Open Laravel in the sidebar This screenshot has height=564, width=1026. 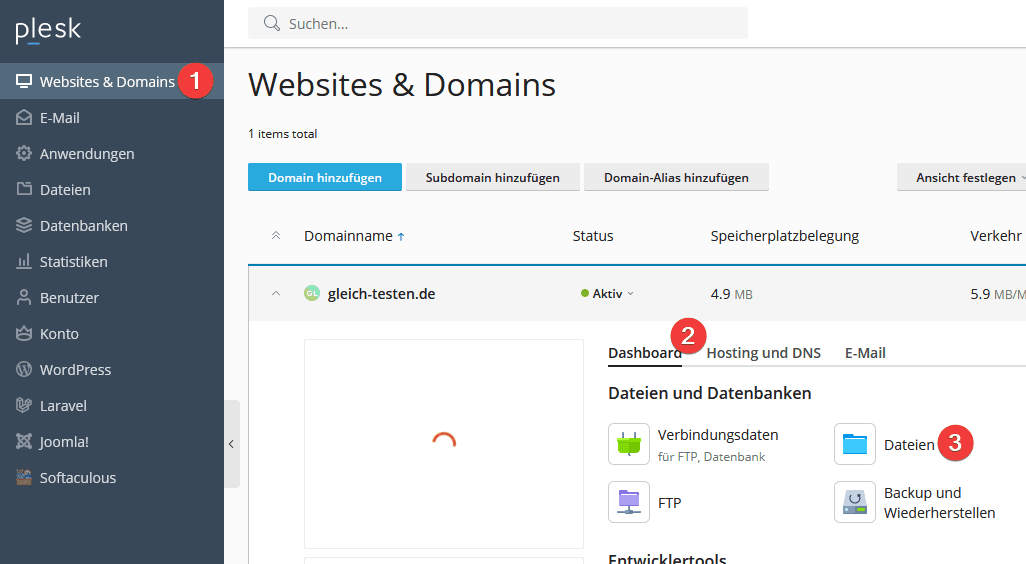[63, 406]
